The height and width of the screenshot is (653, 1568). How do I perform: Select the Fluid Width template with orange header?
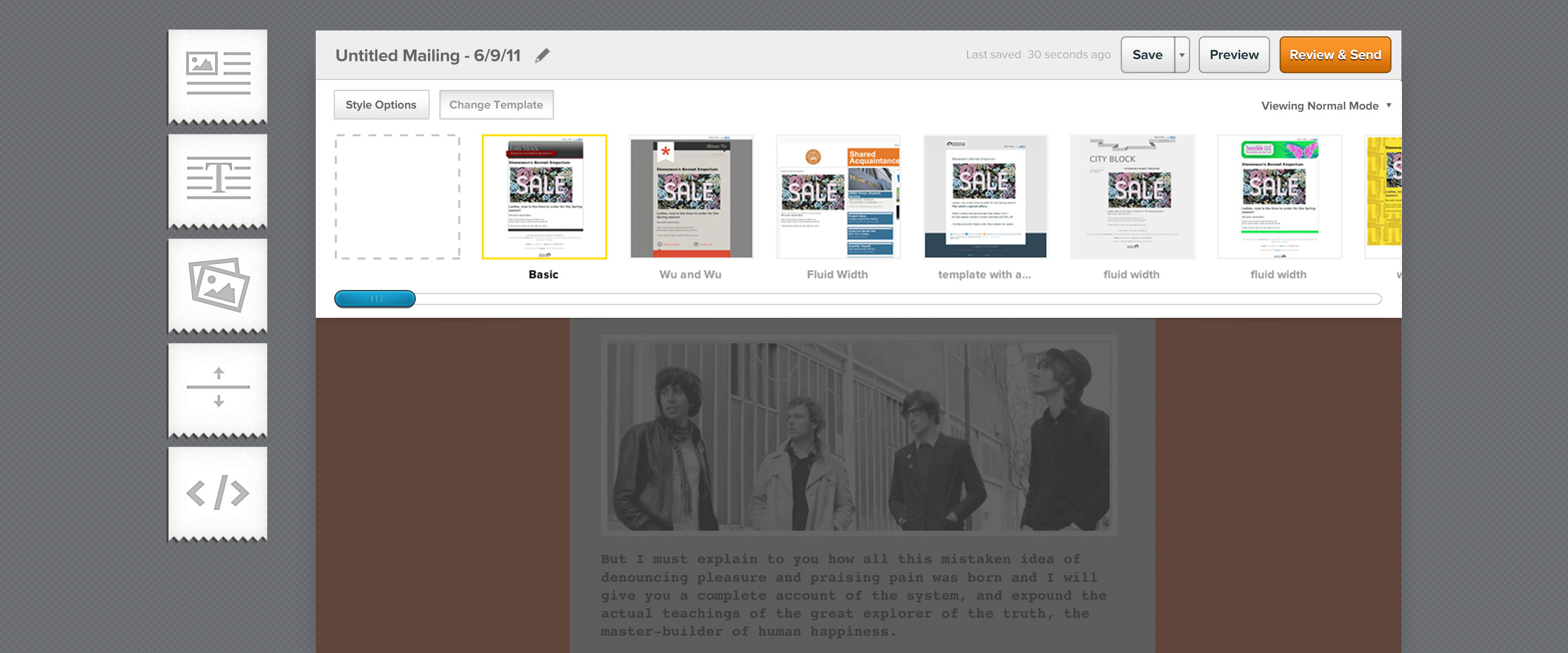point(837,196)
